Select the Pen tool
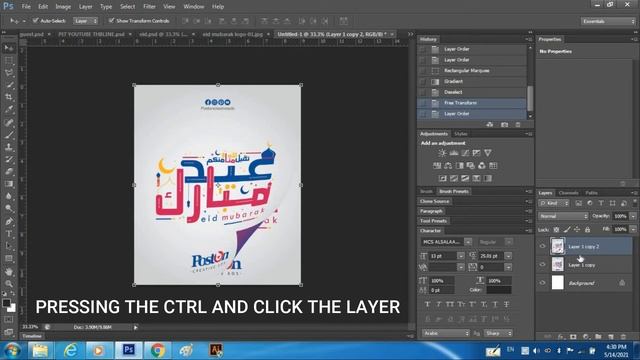 [x=9, y=221]
